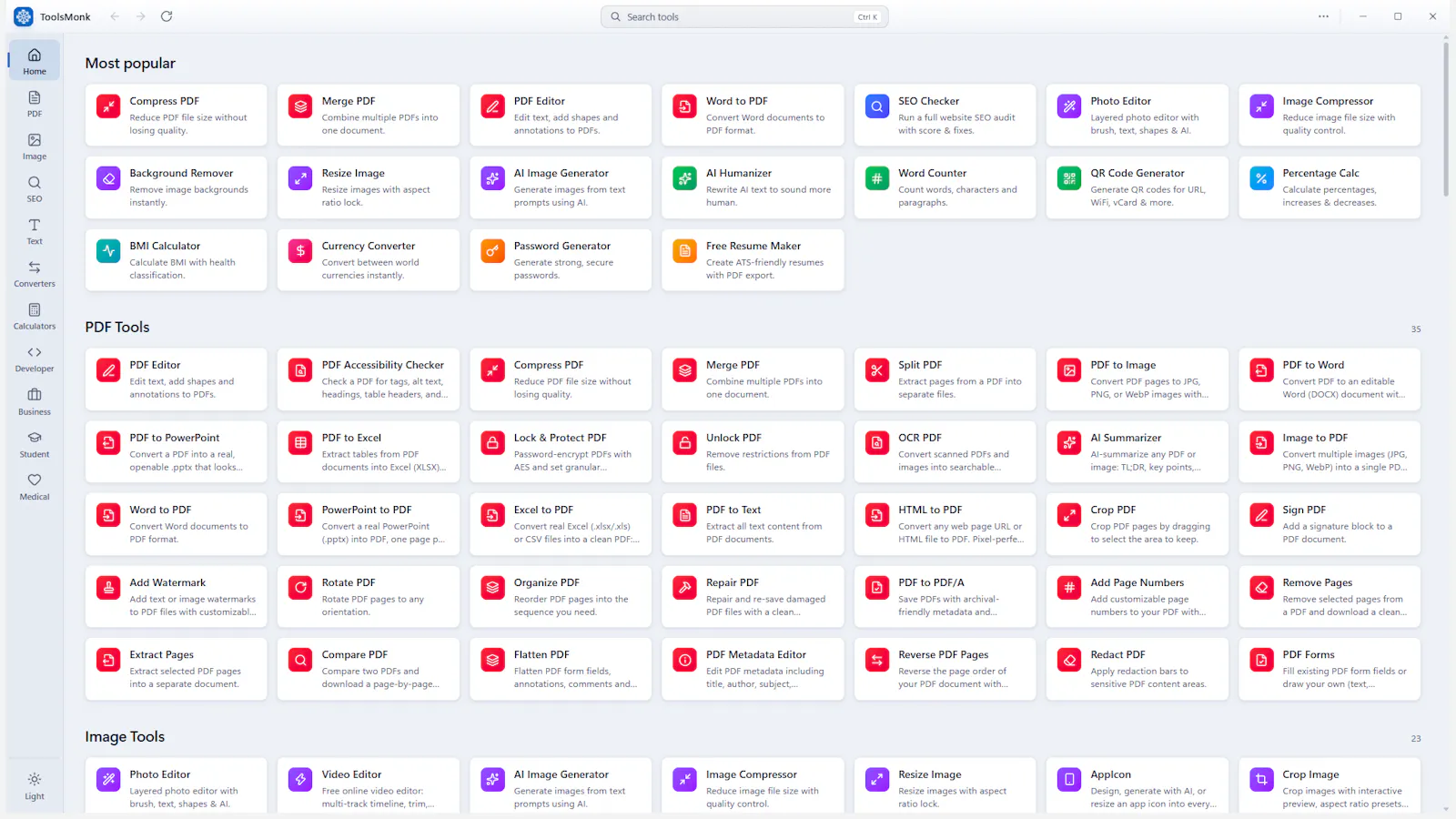
Task: Click the PDF Tools count 35
Action: pos(1416,329)
